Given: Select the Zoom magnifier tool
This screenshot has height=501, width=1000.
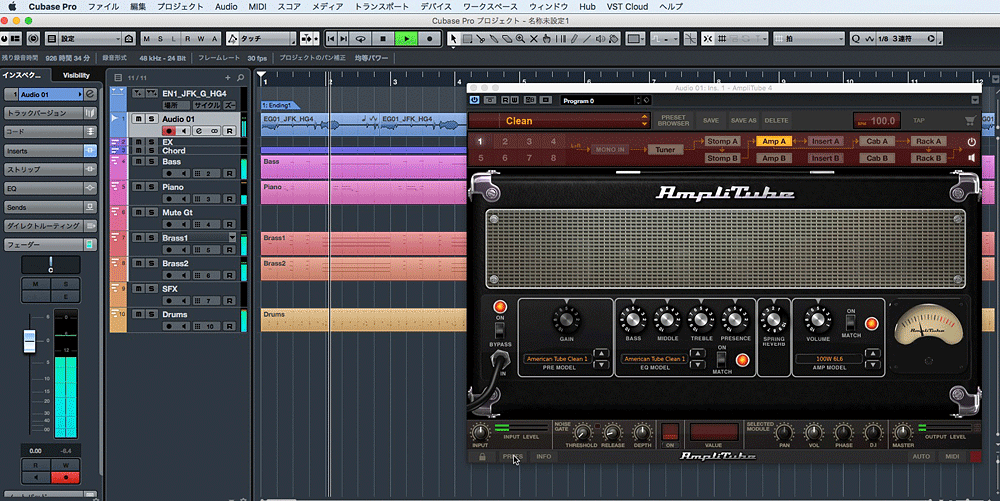Looking at the screenshot, I should tap(520, 39).
